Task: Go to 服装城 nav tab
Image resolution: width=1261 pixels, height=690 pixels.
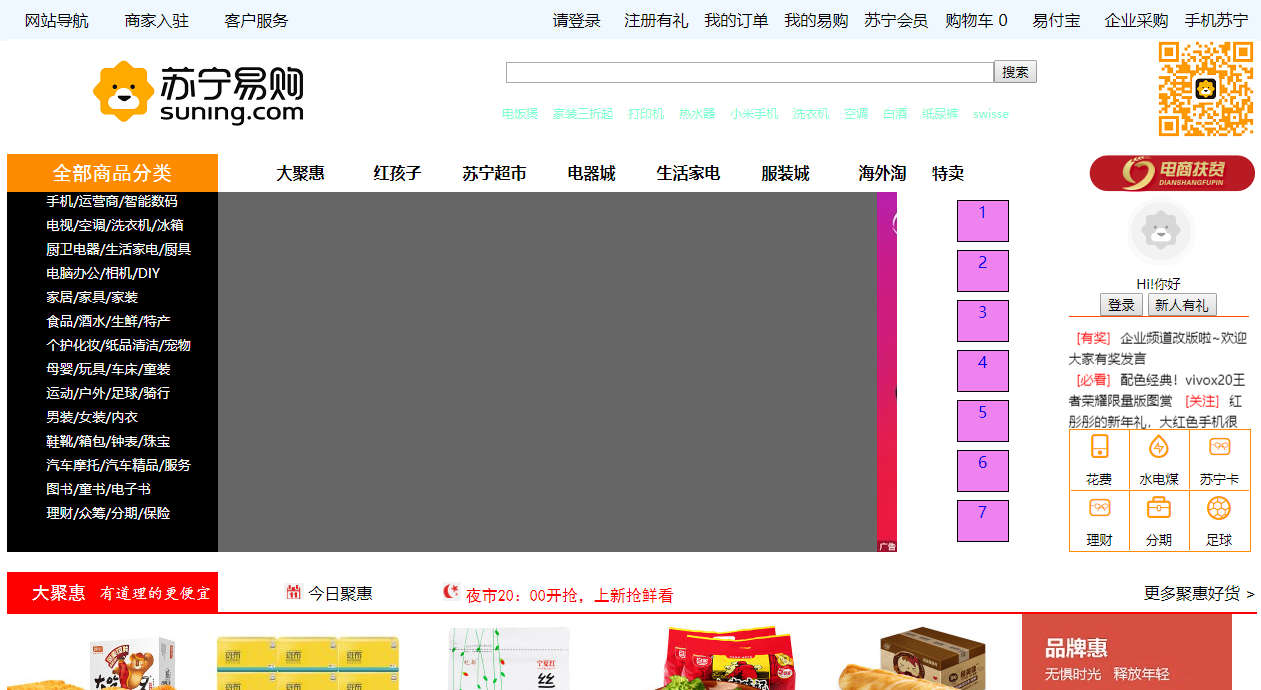Action: pyautogui.click(x=785, y=173)
